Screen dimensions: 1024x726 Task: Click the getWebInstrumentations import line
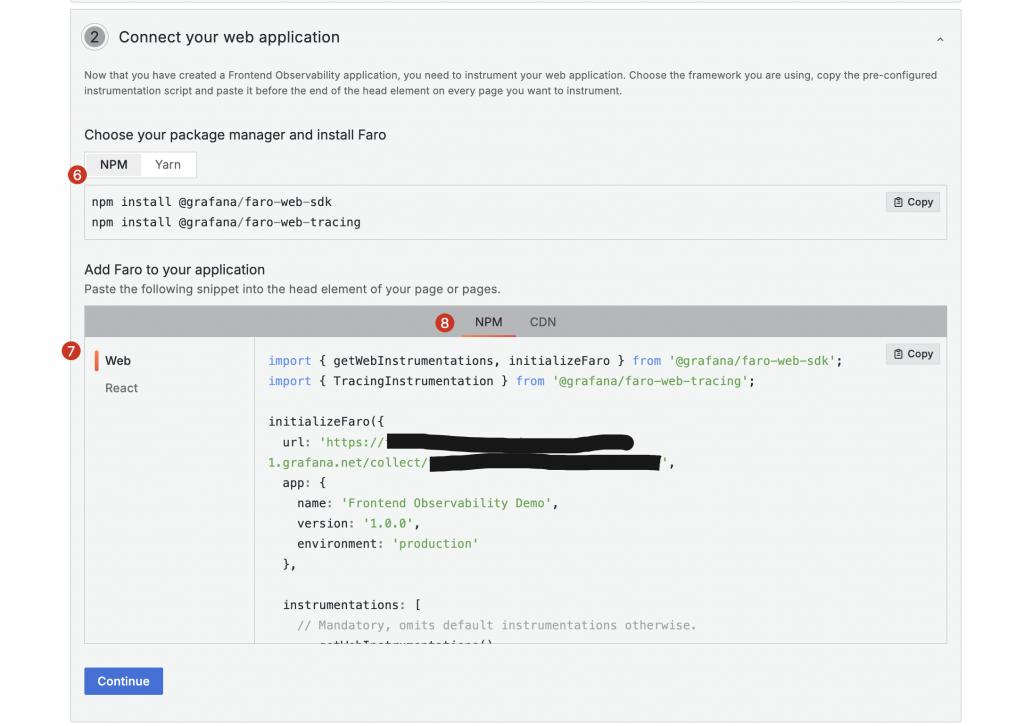tap(555, 361)
